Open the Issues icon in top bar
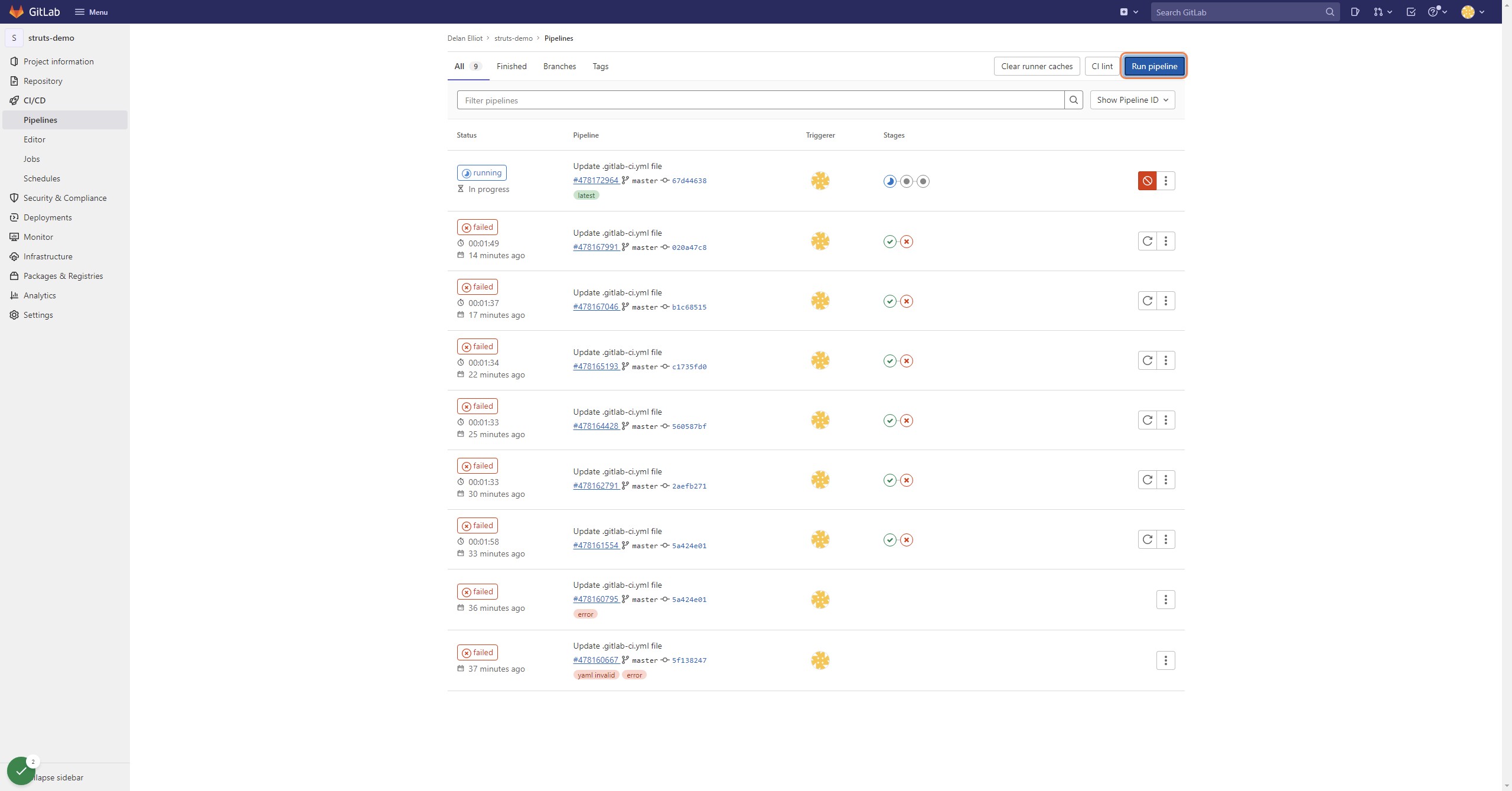The height and width of the screenshot is (791, 1512). 1355,12
